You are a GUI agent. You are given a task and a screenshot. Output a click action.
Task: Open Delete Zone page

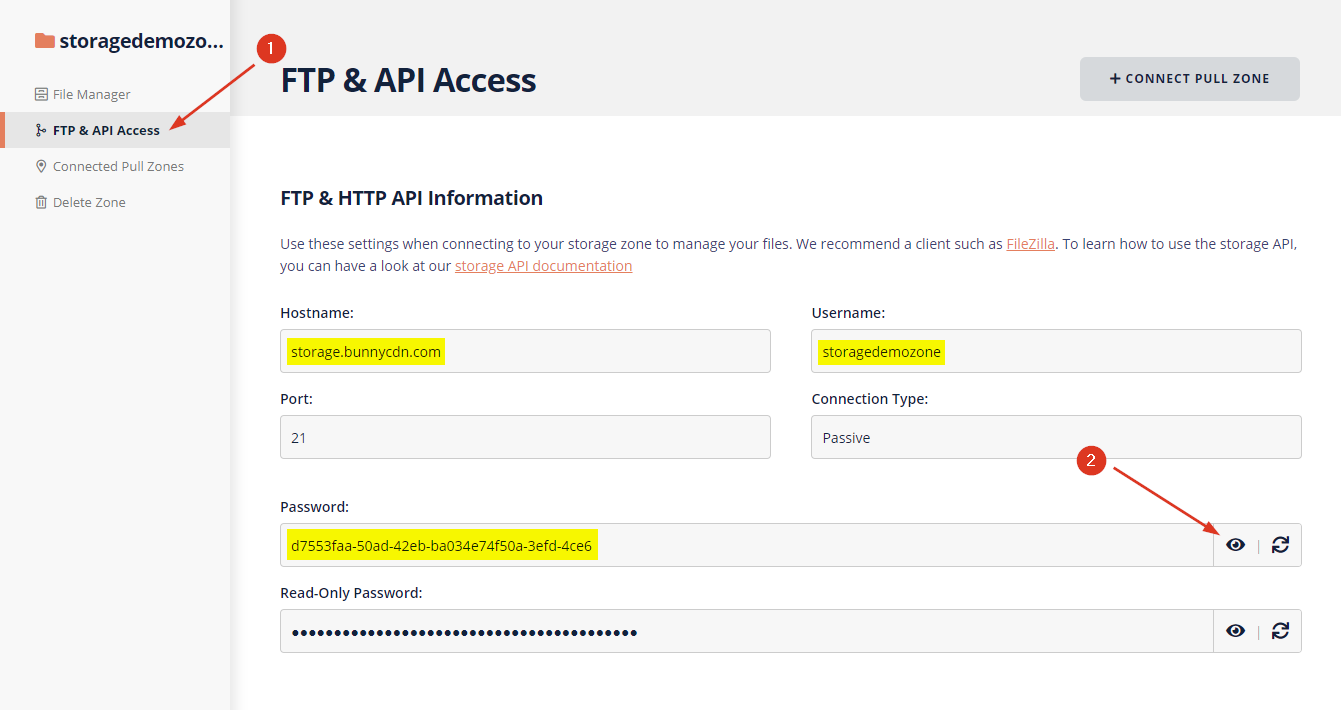coord(89,202)
